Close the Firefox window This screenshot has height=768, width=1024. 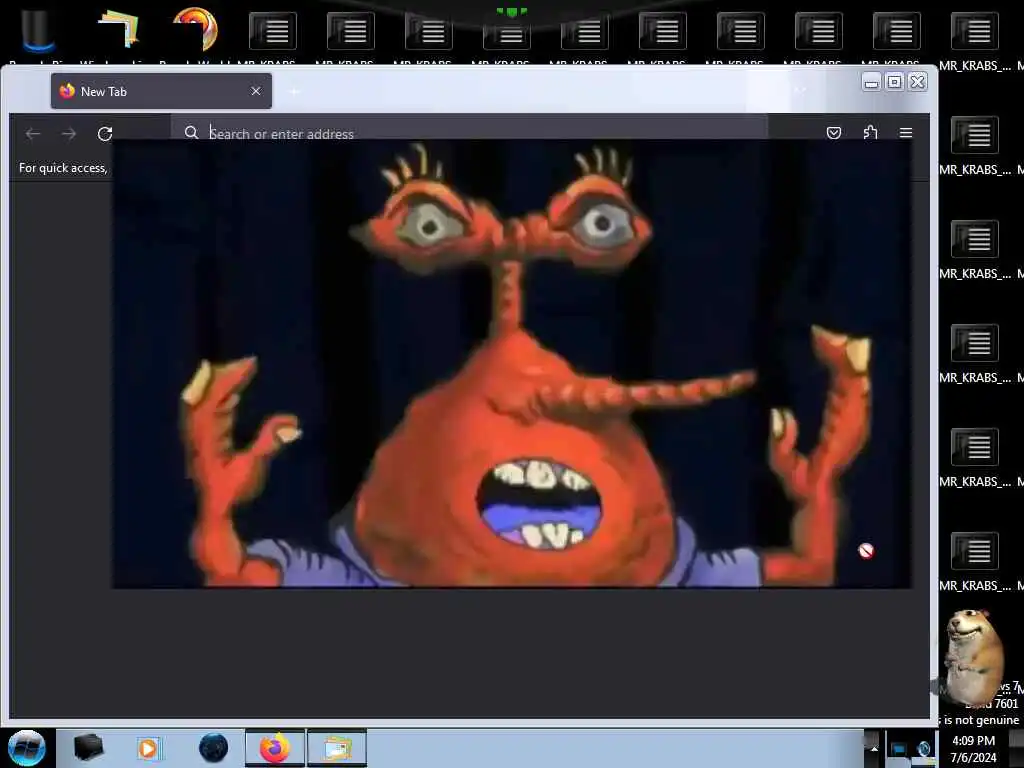pos(918,82)
